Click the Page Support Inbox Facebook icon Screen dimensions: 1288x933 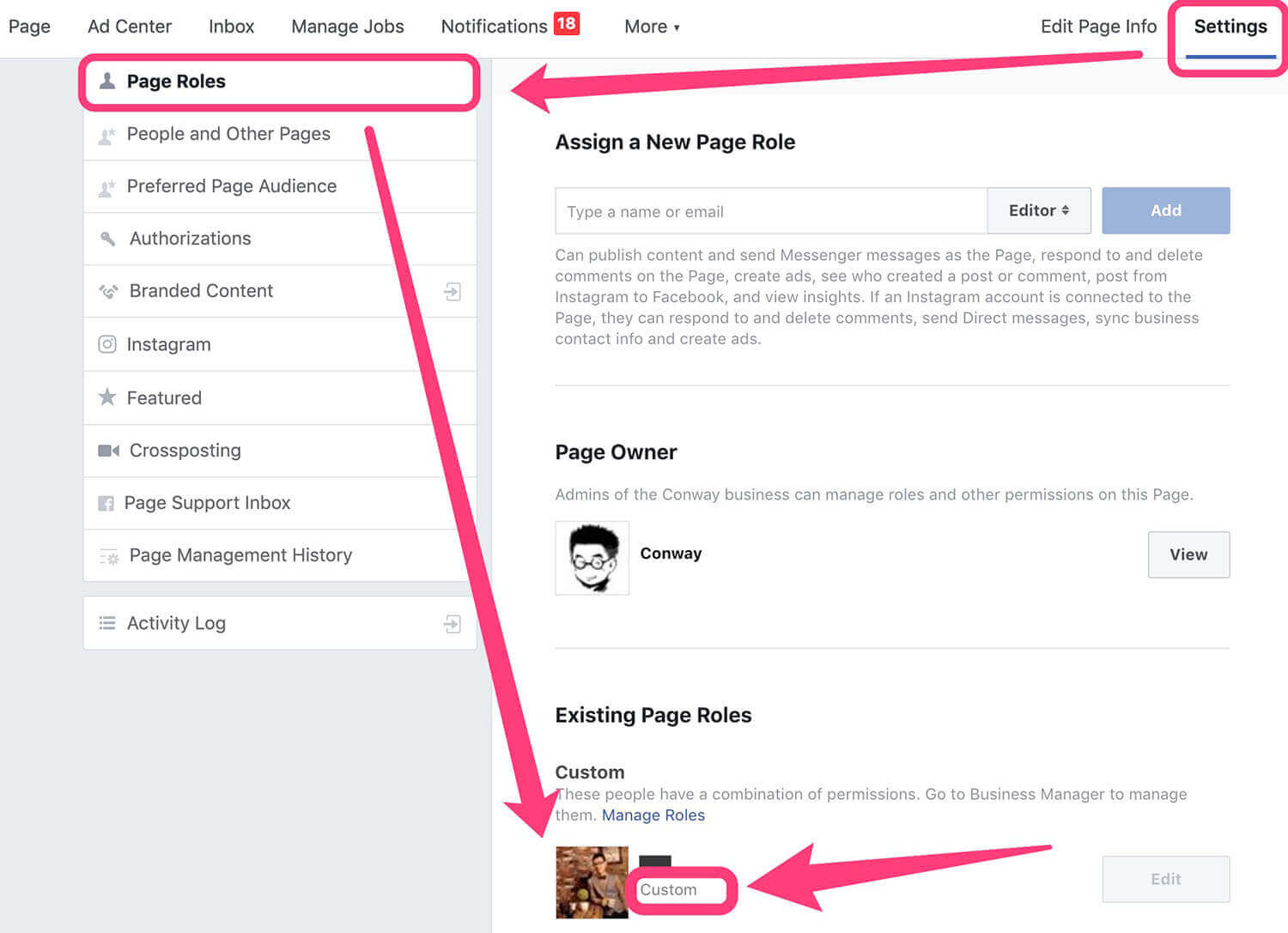click(106, 504)
